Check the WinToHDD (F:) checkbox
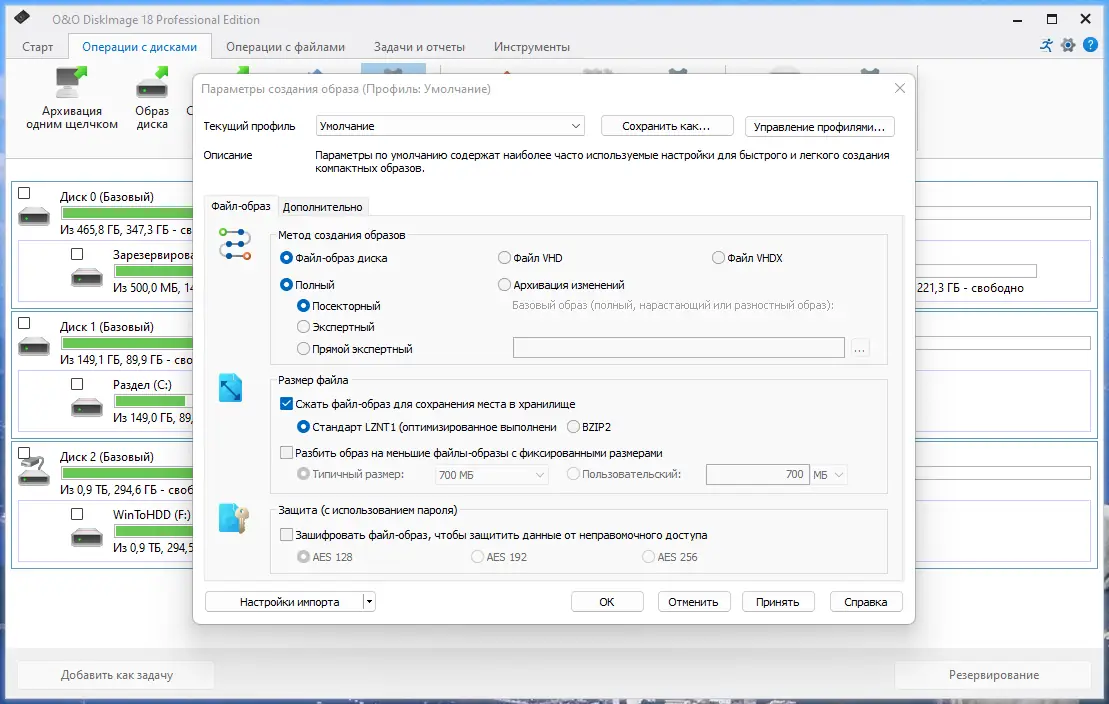The image size is (1109, 704). coord(77,514)
